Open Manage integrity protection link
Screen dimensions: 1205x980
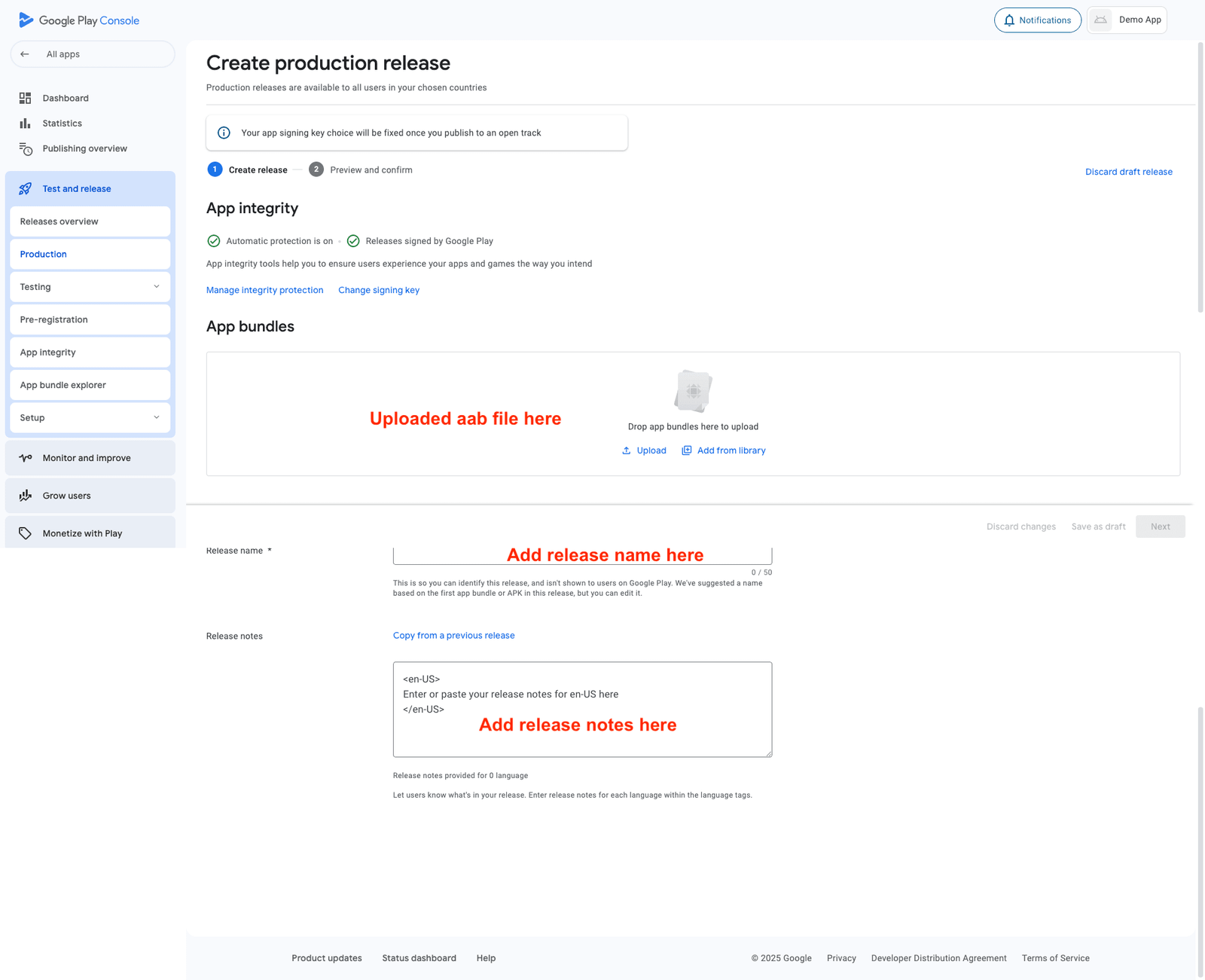point(264,290)
